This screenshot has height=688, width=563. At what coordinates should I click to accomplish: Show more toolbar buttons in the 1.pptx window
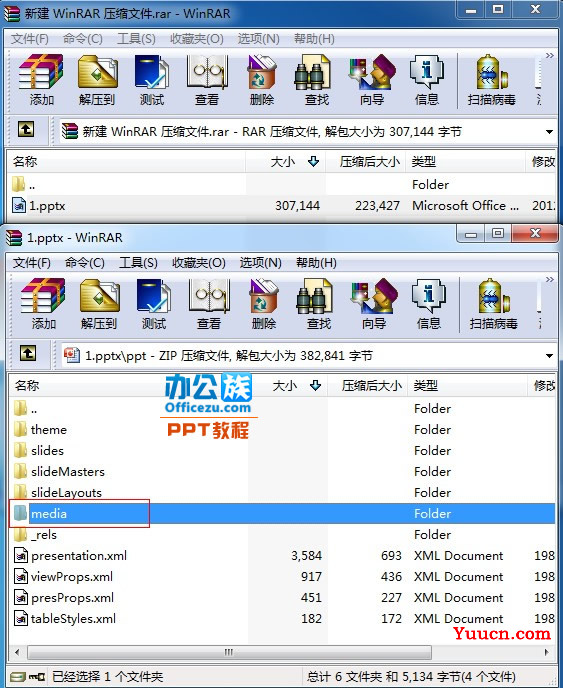pyautogui.click(x=549, y=280)
